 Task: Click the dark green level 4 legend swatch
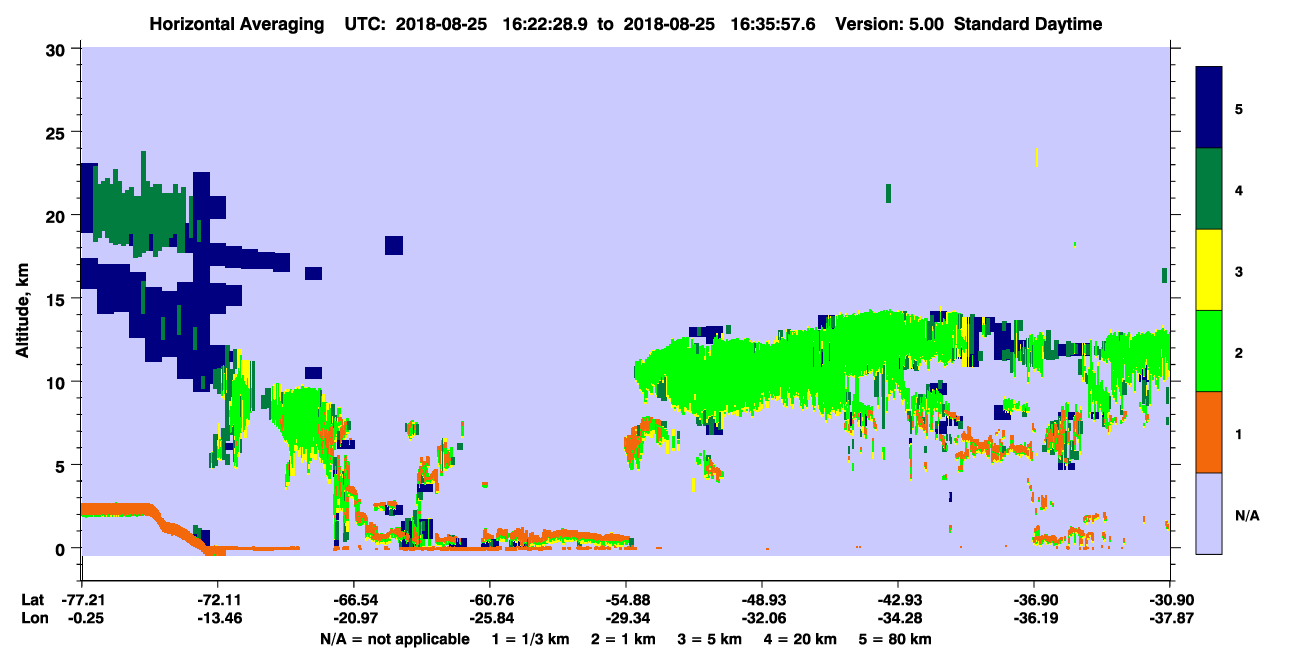pyautogui.click(x=1209, y=189)
